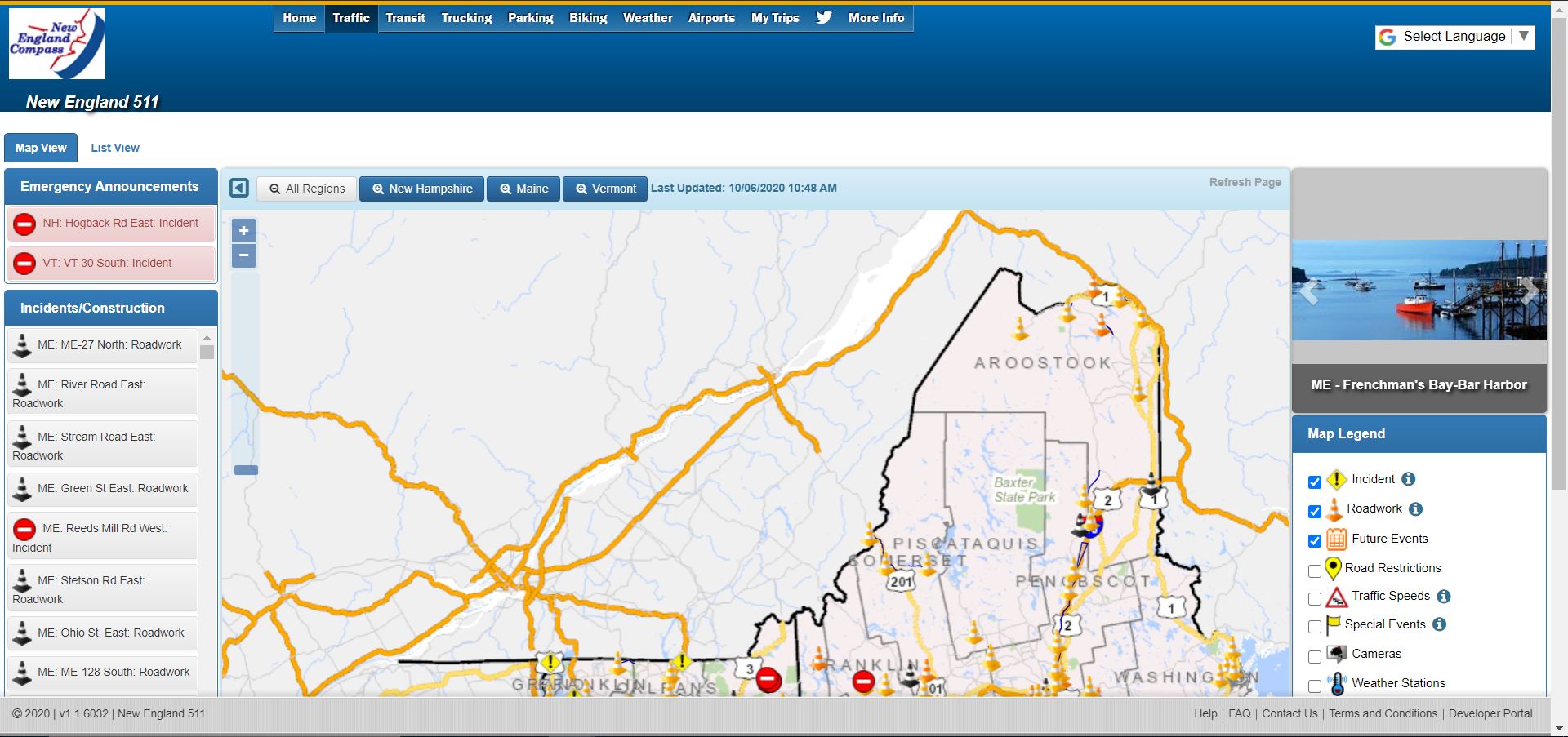1568x737 pixels.
Task: Open the Developer Portal link
Action: click(1492, 713)
